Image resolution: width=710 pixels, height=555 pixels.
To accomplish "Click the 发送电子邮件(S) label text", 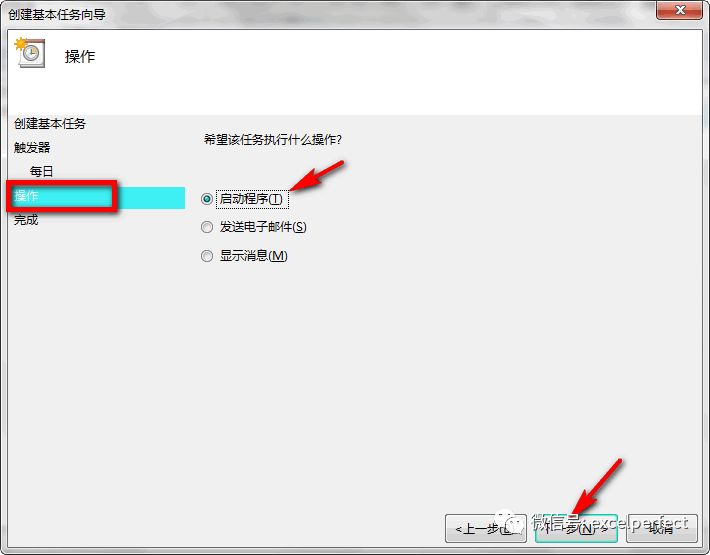I will [263, 227].
